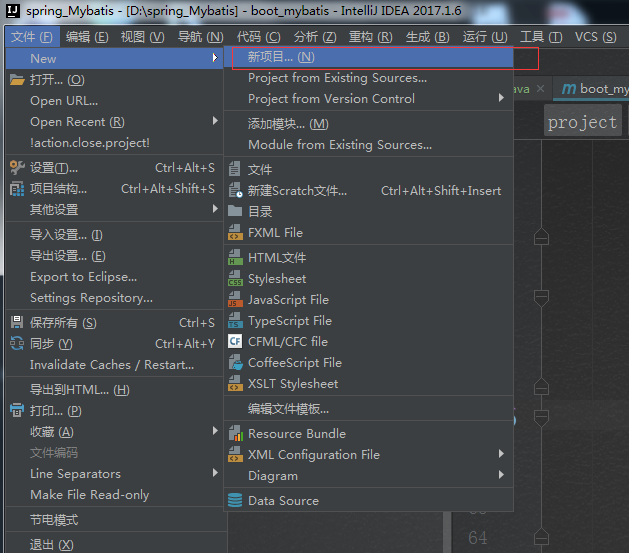
Task: Click the Data Source database icon
Action: coord(235,500)
